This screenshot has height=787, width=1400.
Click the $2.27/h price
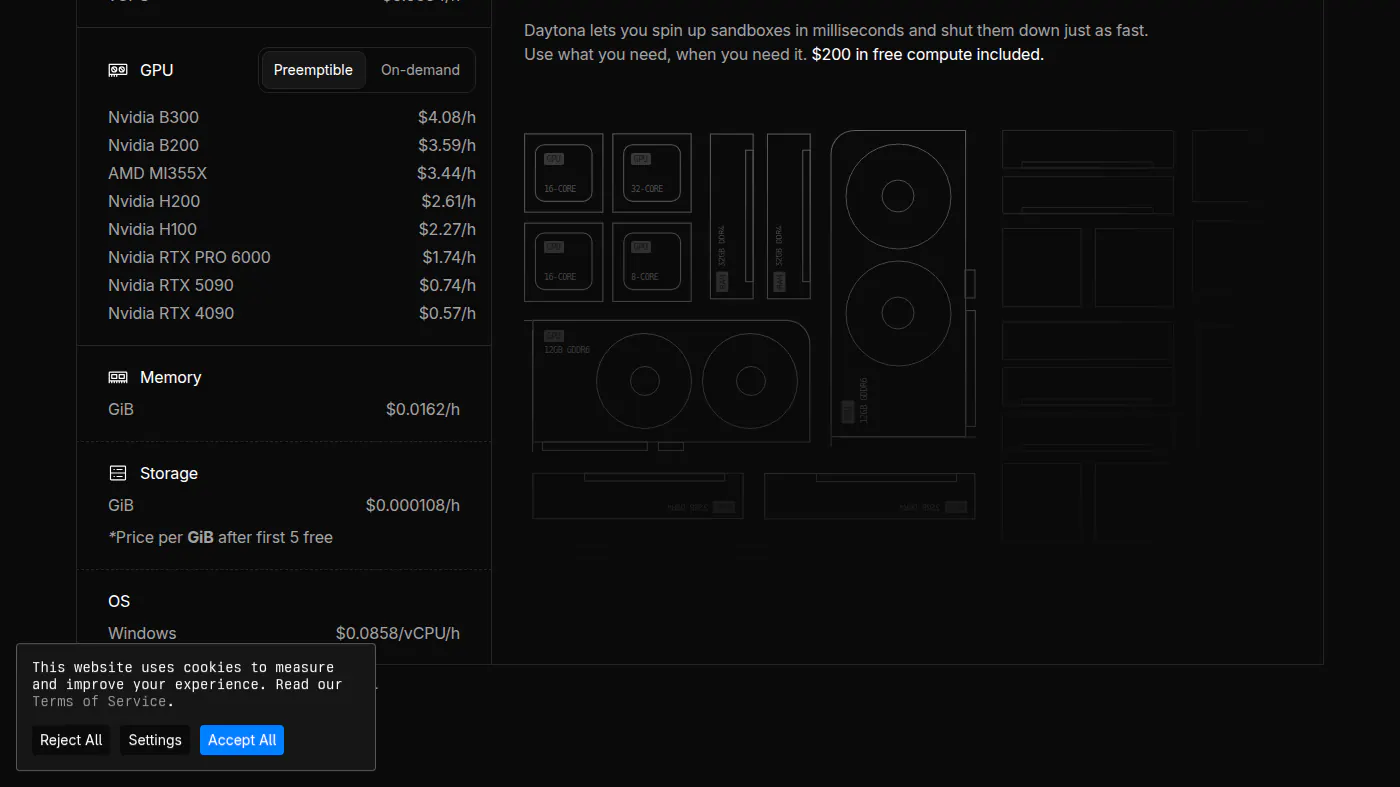(447, 229)
